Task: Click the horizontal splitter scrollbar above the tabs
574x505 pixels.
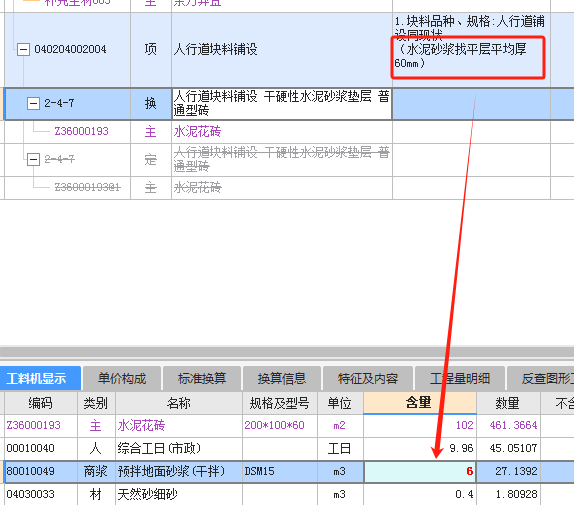Action: click(287, 352)
